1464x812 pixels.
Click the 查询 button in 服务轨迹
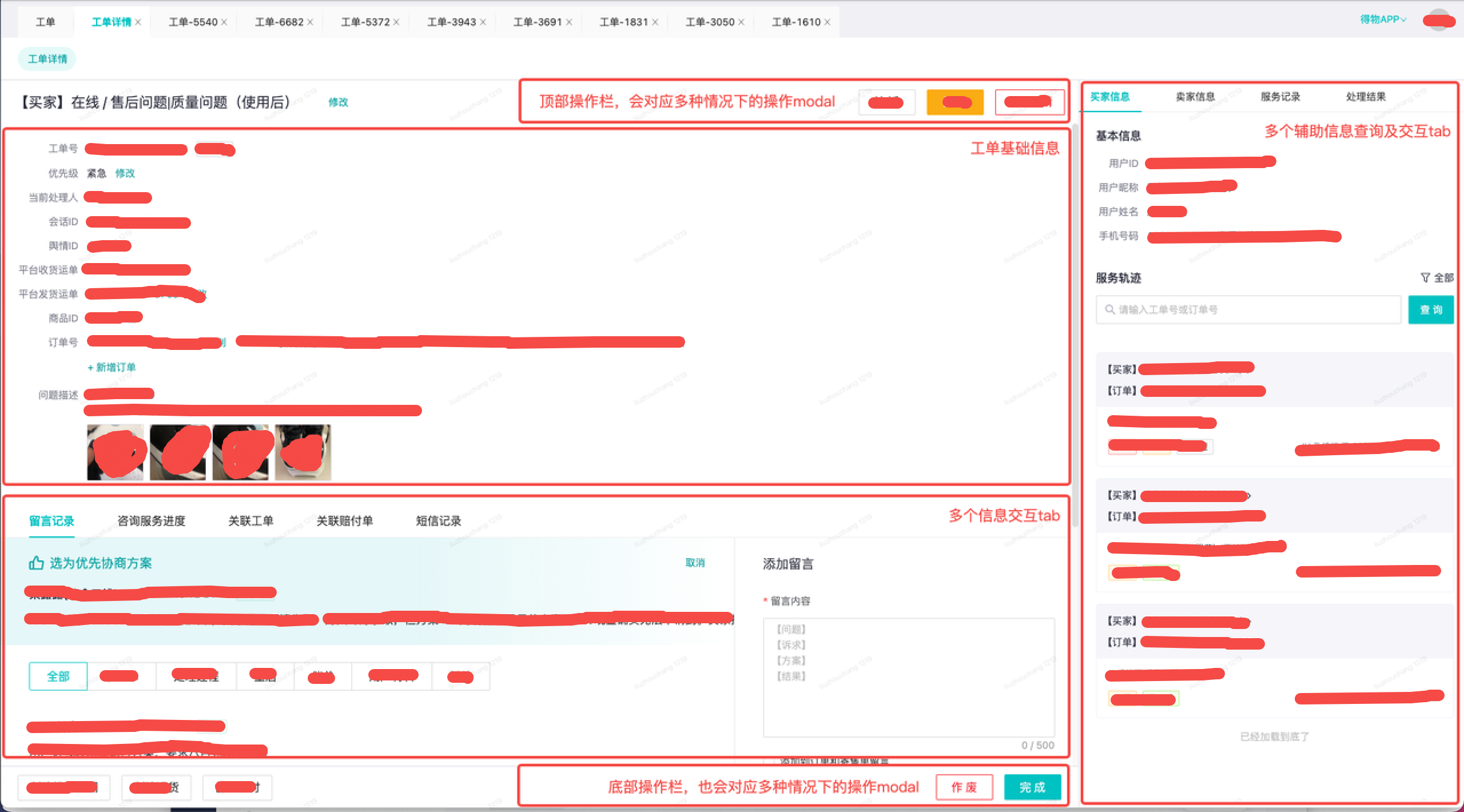[x=1430, y=309]
